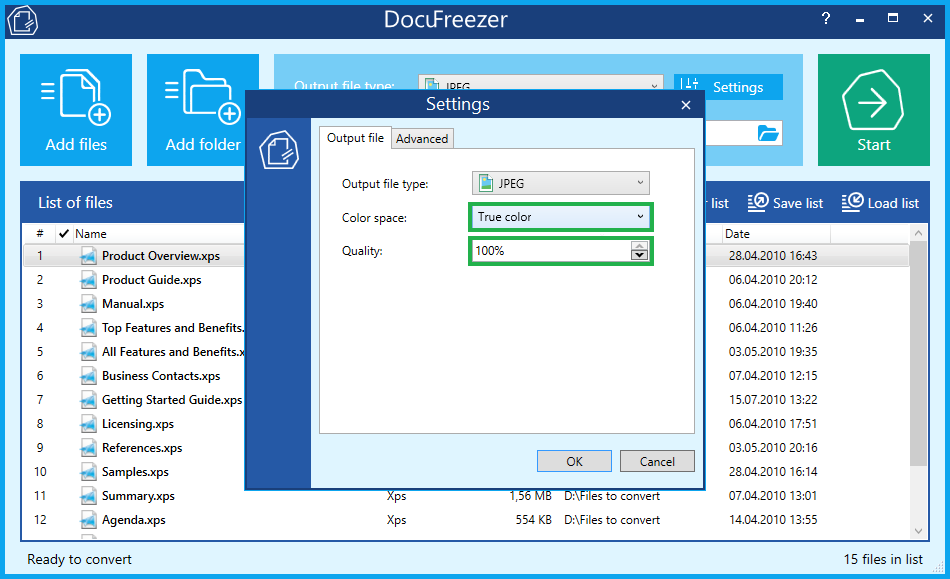The width and height of the screenshot is (950, 579).
Task: Click Load list
Action: click(x=880, y=203)
